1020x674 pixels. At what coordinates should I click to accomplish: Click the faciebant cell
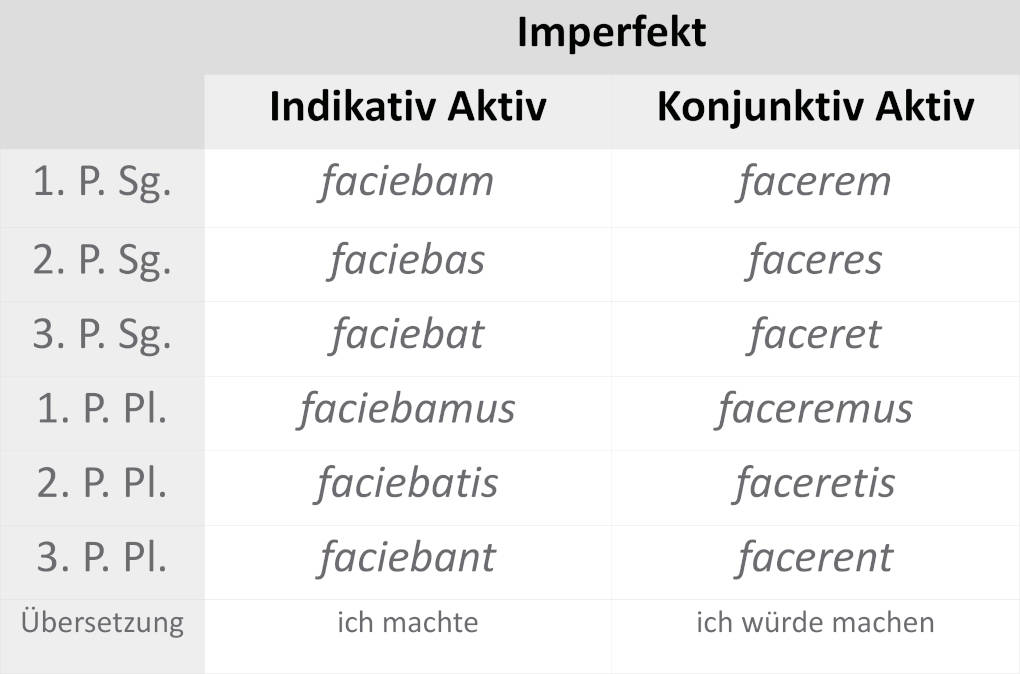pos(407,558)
